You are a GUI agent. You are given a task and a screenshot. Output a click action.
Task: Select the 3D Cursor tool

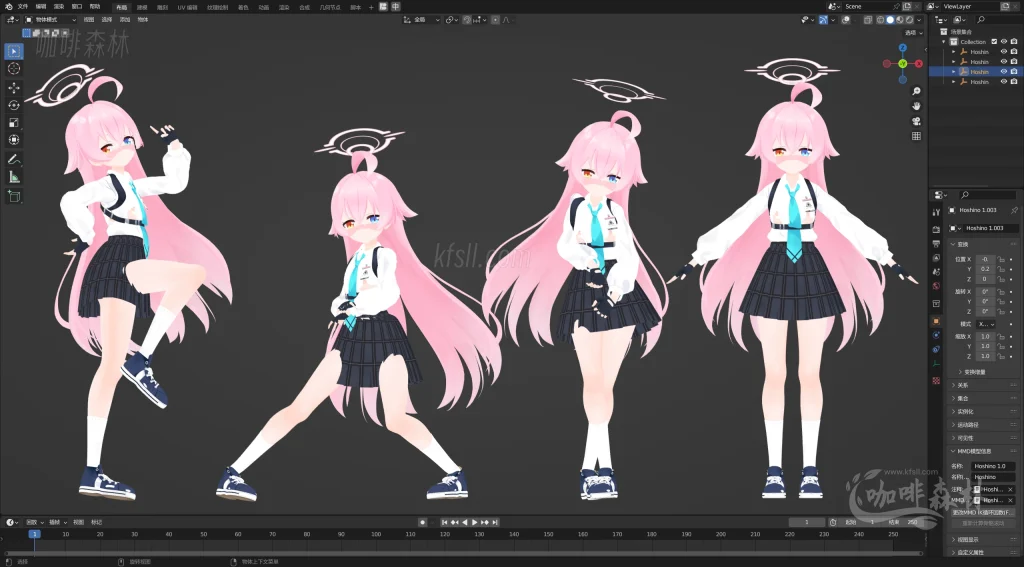coord(14,69)
